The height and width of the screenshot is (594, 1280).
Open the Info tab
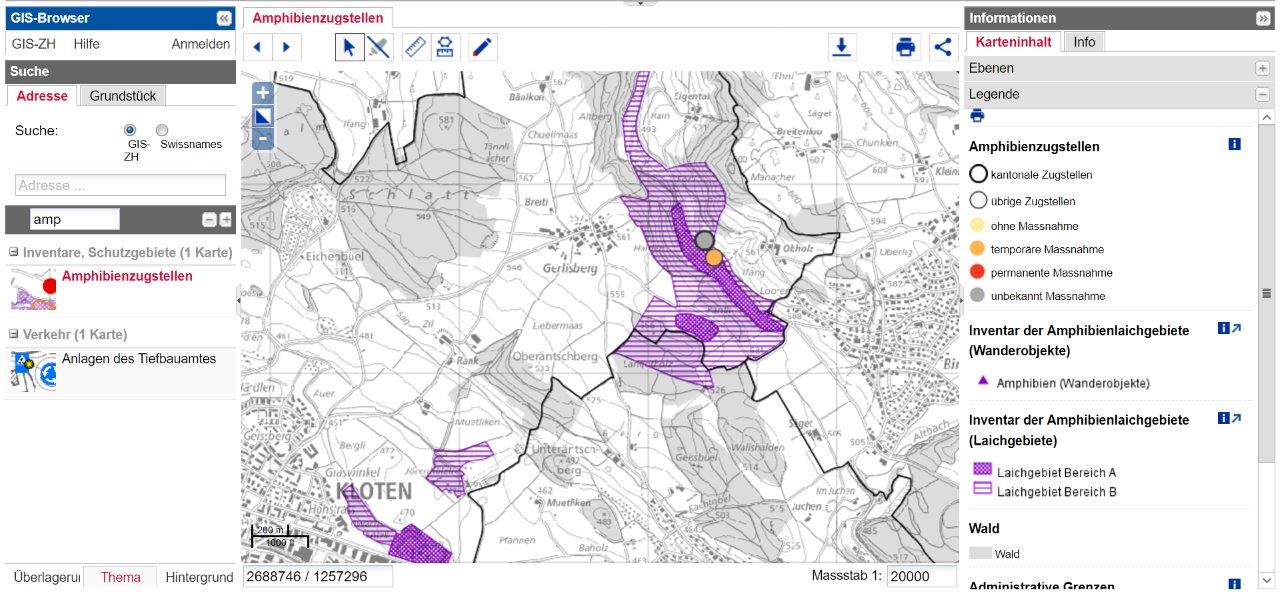coord(1084,42)
